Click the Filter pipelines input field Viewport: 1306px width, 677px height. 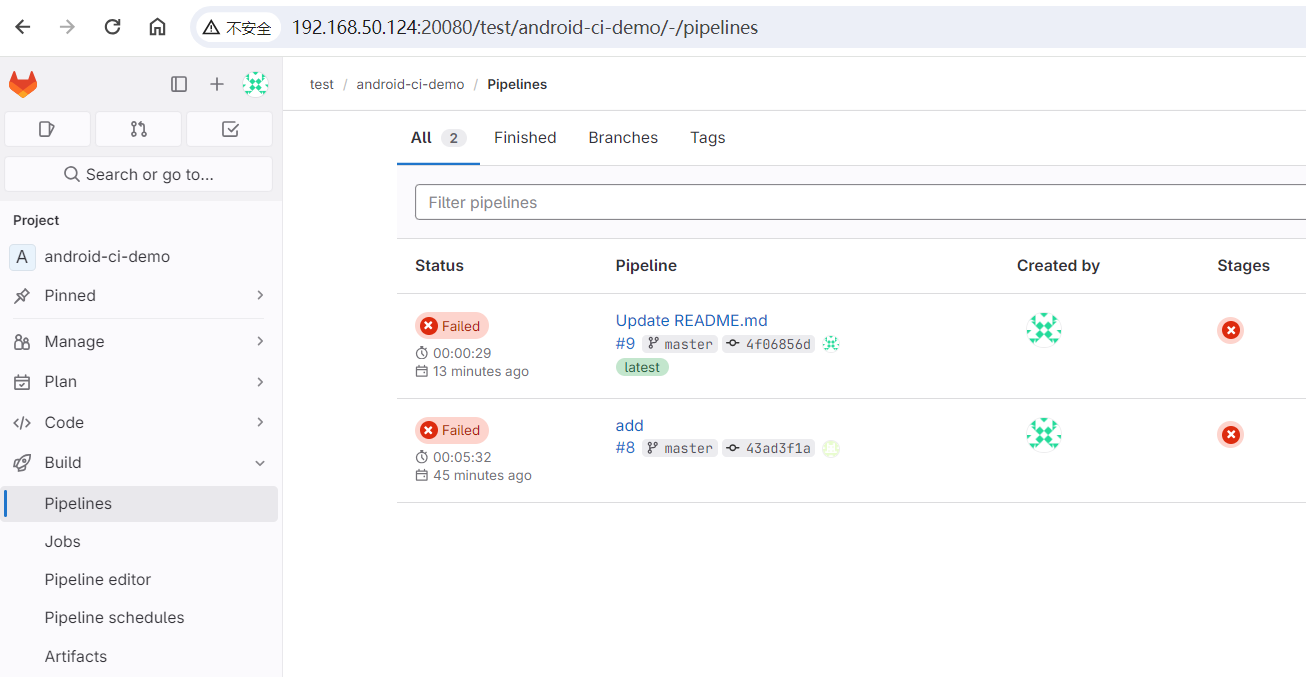700,202
